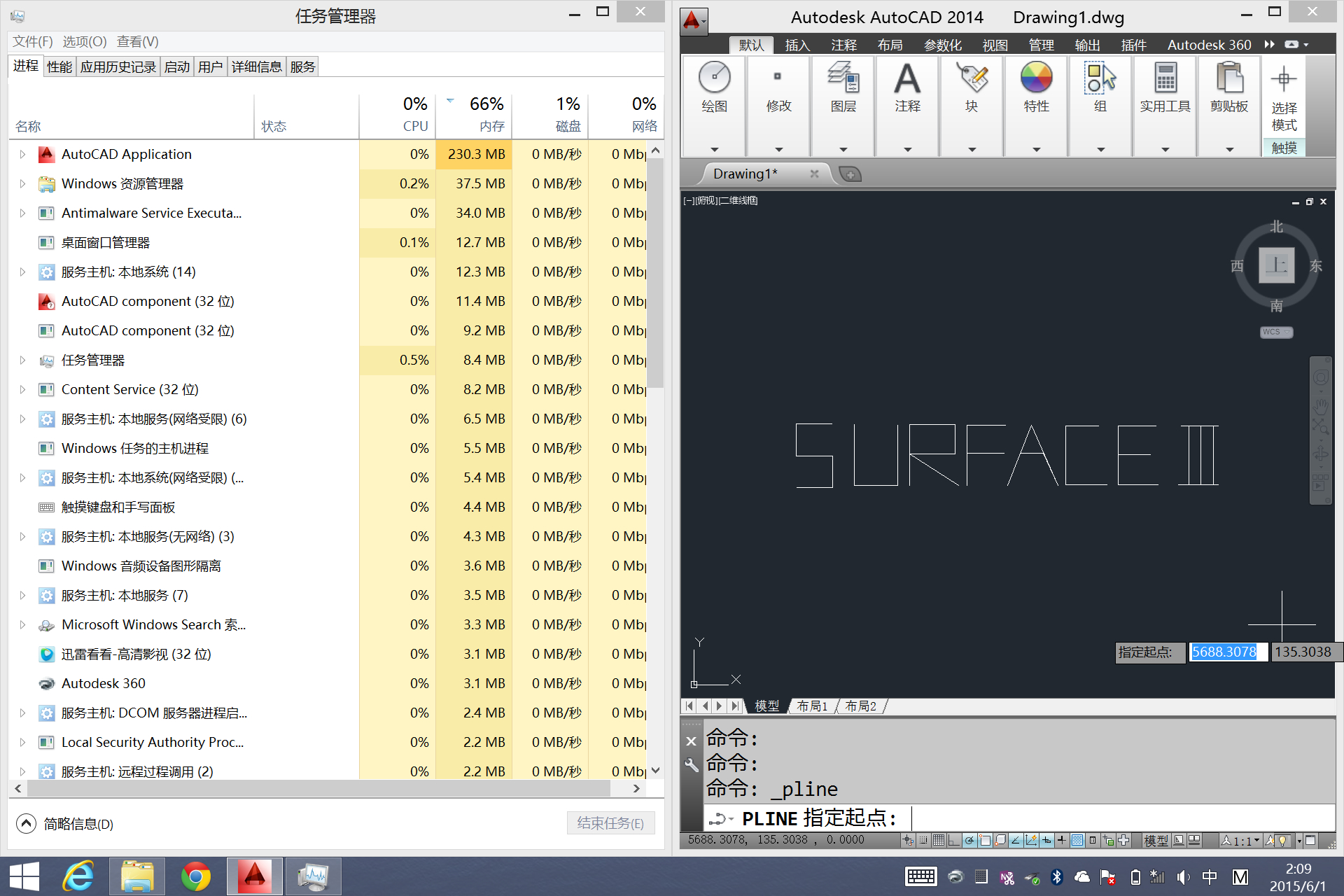The image size is (1344, 896).
Task: Click the X coordinate field showing 5688.3078
Action: coord(1228,652)
